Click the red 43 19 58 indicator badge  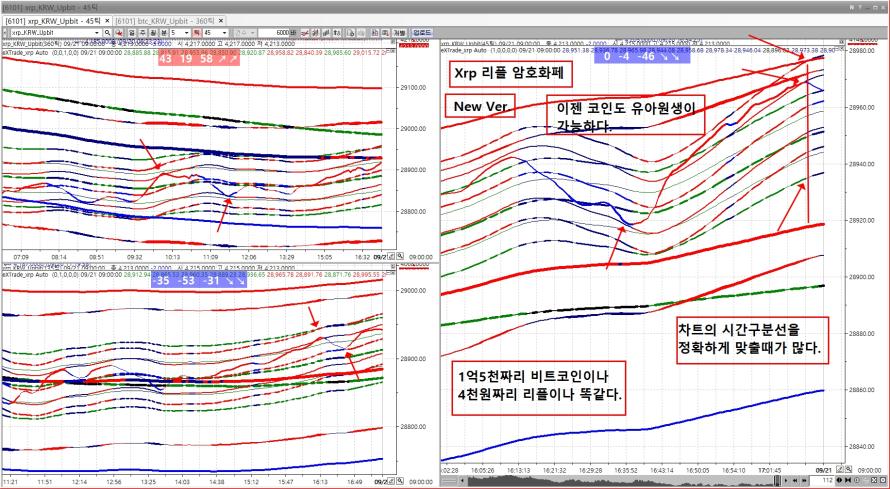tap(197, 58)
